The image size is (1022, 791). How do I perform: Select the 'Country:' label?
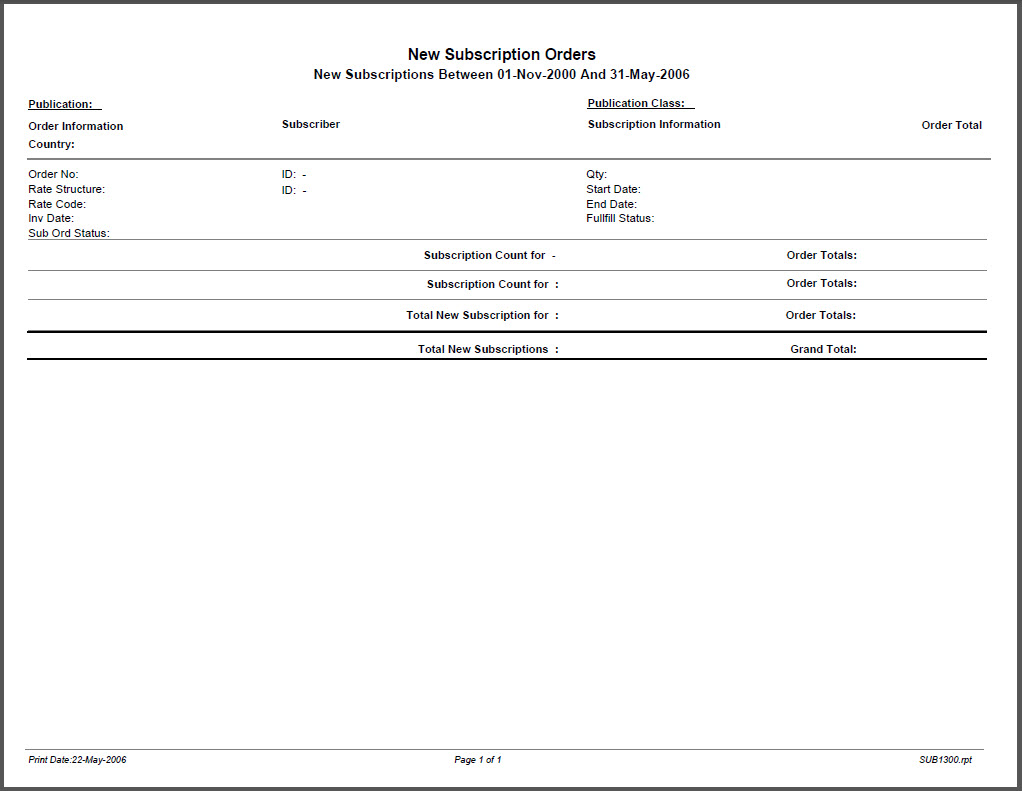[x=51, y=145]
